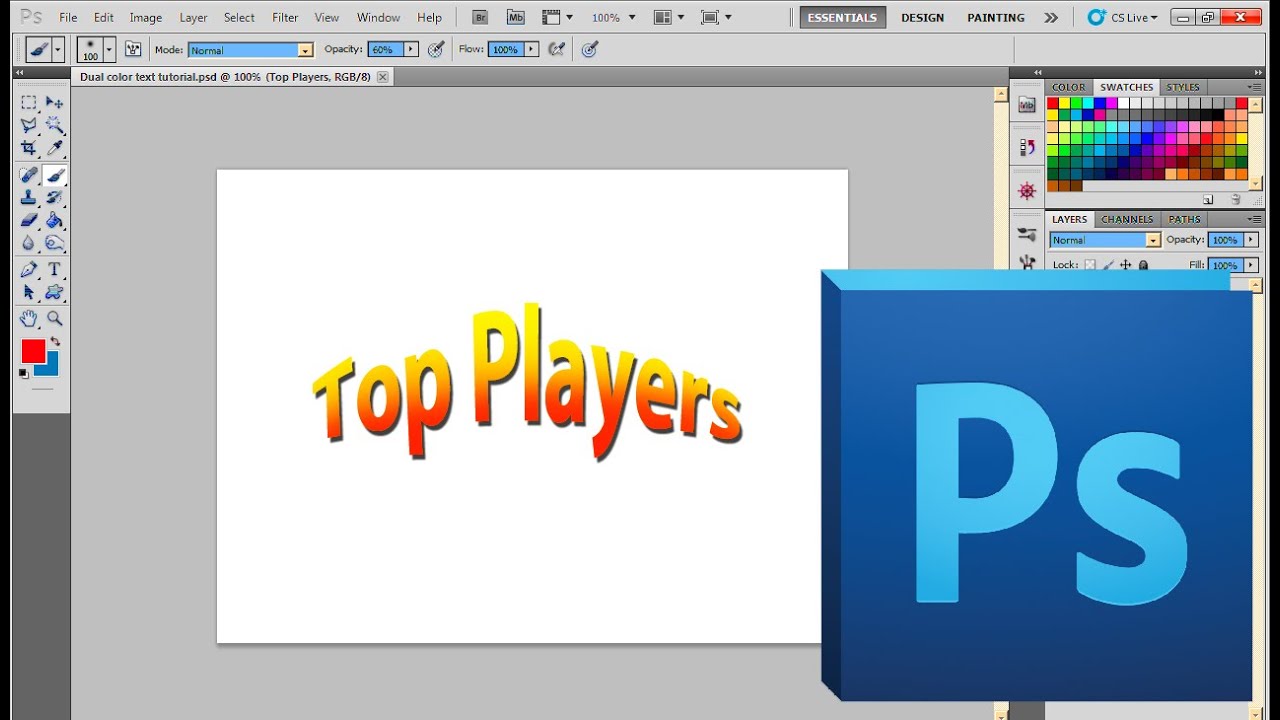Screen dimensions: 1280x720
Task: Open the History collapsed panel icon
Action: [1027, 148]
